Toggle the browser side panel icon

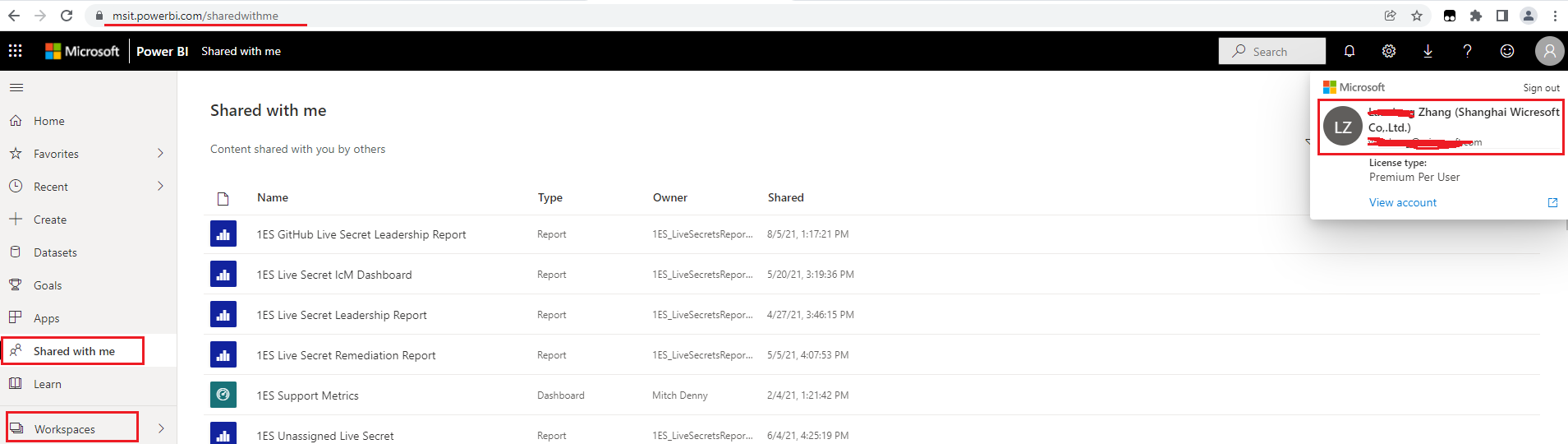[1502, 16]
